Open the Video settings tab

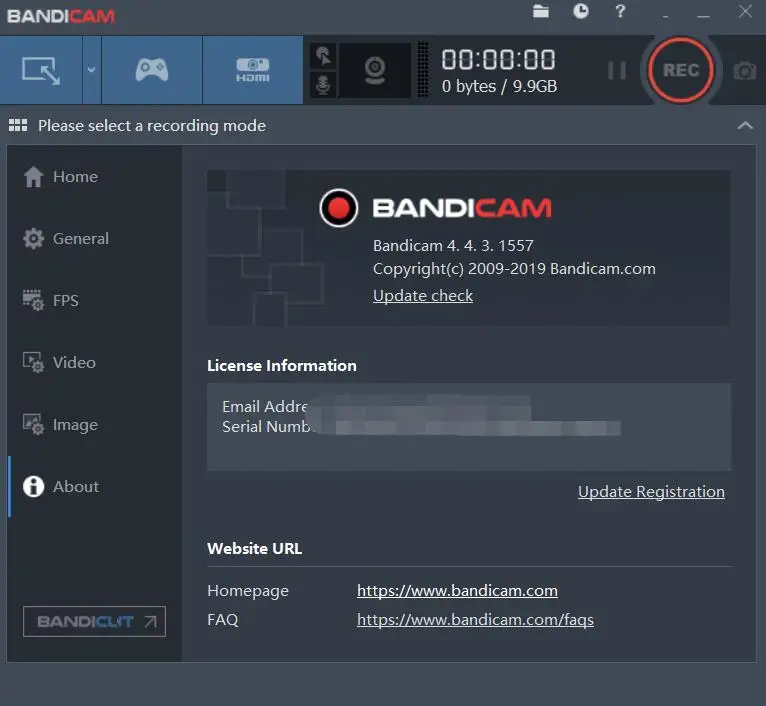tap(59, 363)
